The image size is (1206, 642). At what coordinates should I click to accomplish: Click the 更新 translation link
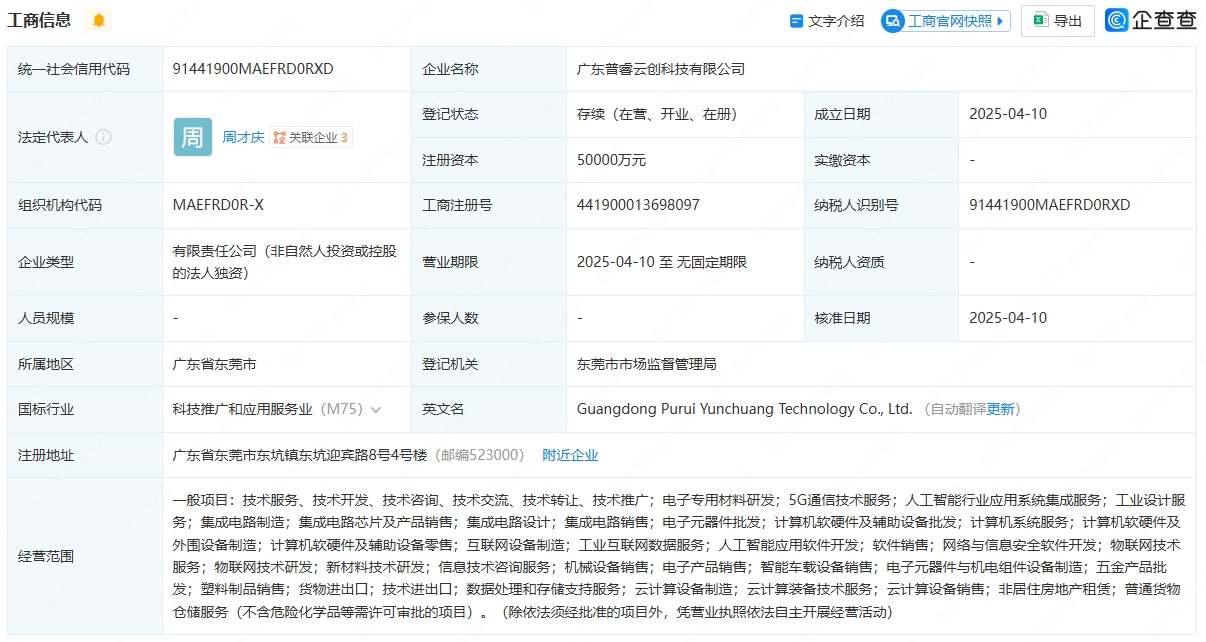[x=1001, y=409]
